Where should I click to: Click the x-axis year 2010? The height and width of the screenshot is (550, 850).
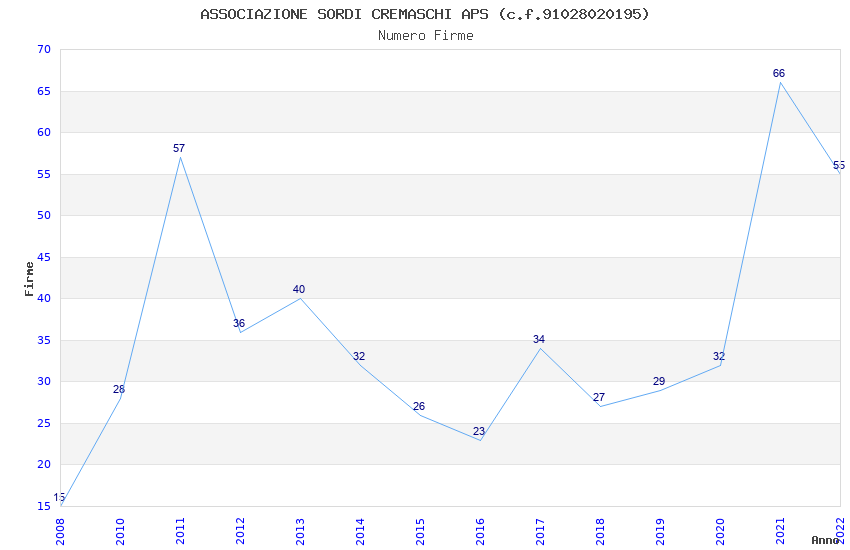(120, 531)
